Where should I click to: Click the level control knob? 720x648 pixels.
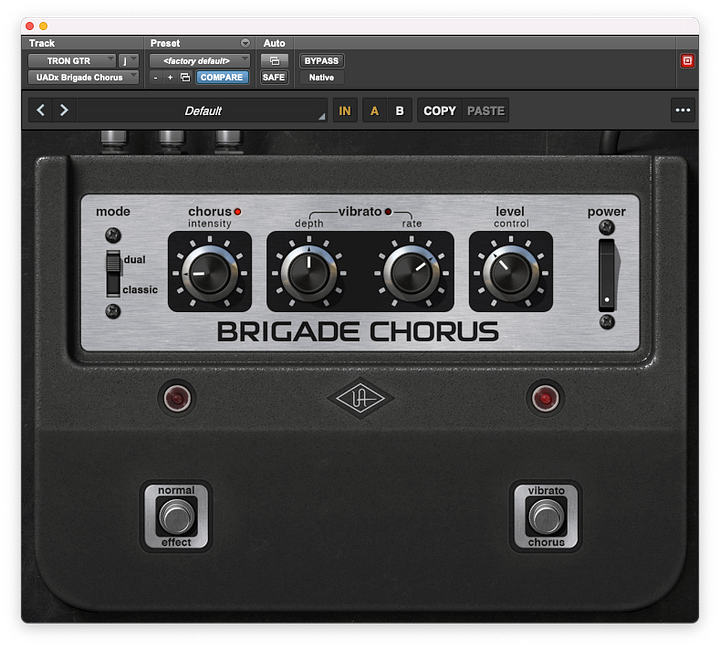click(511, 273)
